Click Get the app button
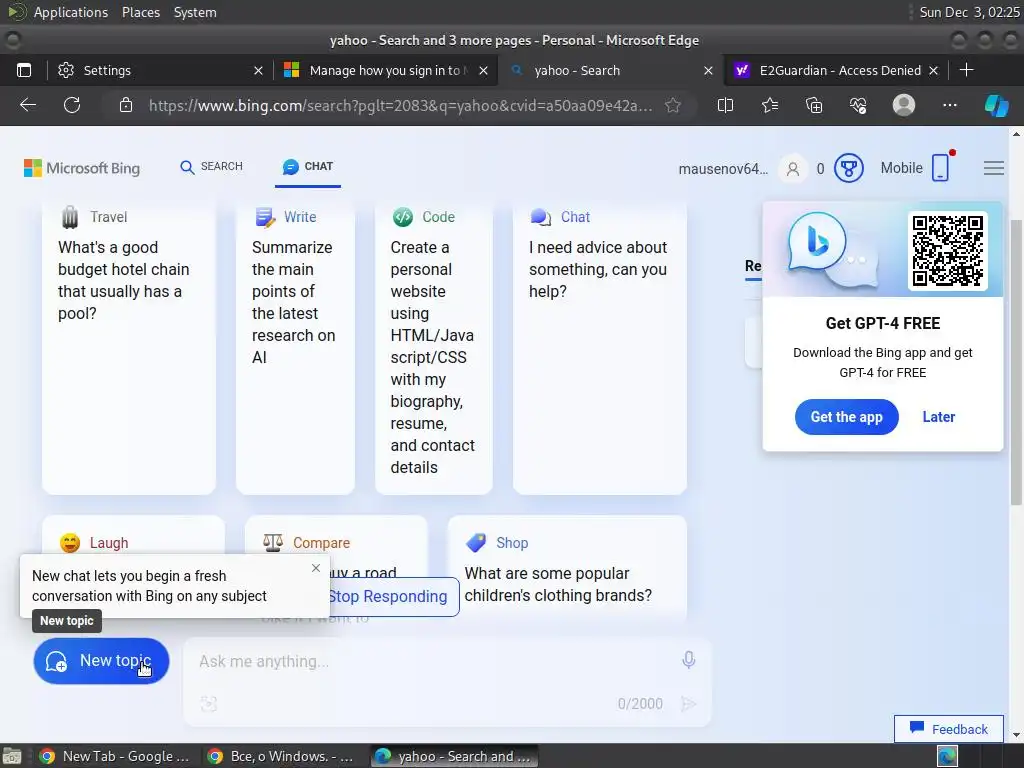Image resolution: width=1024 pixels, height=768 pixels. coord(846,417)
